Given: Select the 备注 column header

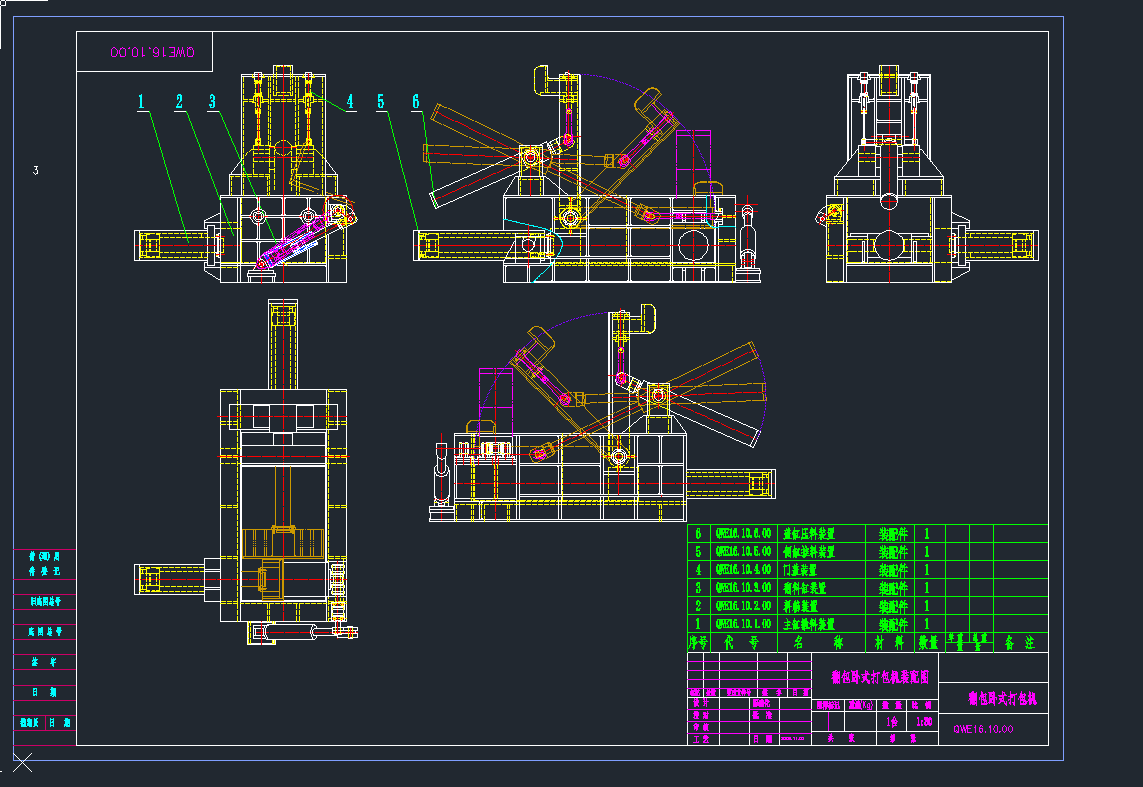Looking at the screenshot, I should click(1018, 642).
